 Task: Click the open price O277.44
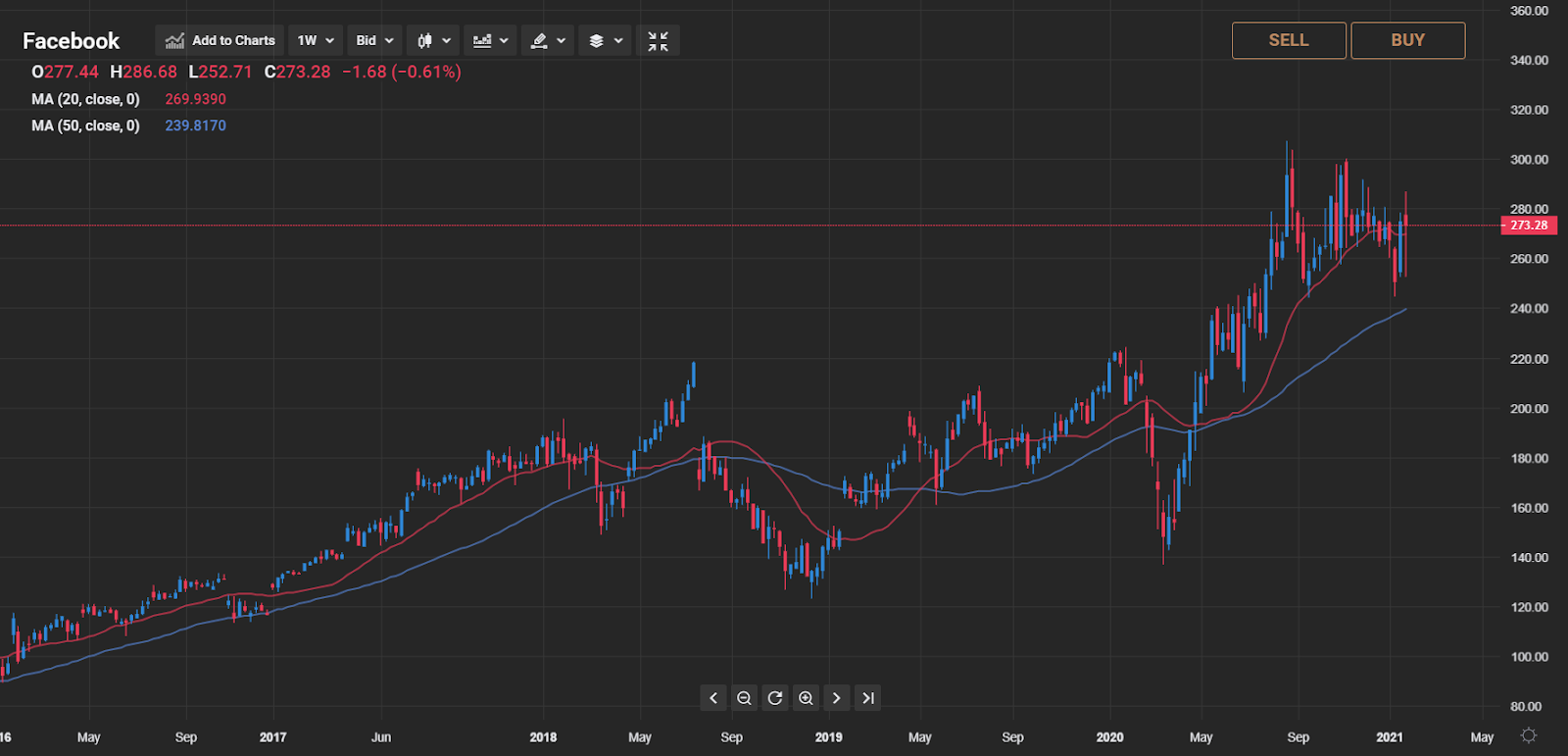click(65, 72)
